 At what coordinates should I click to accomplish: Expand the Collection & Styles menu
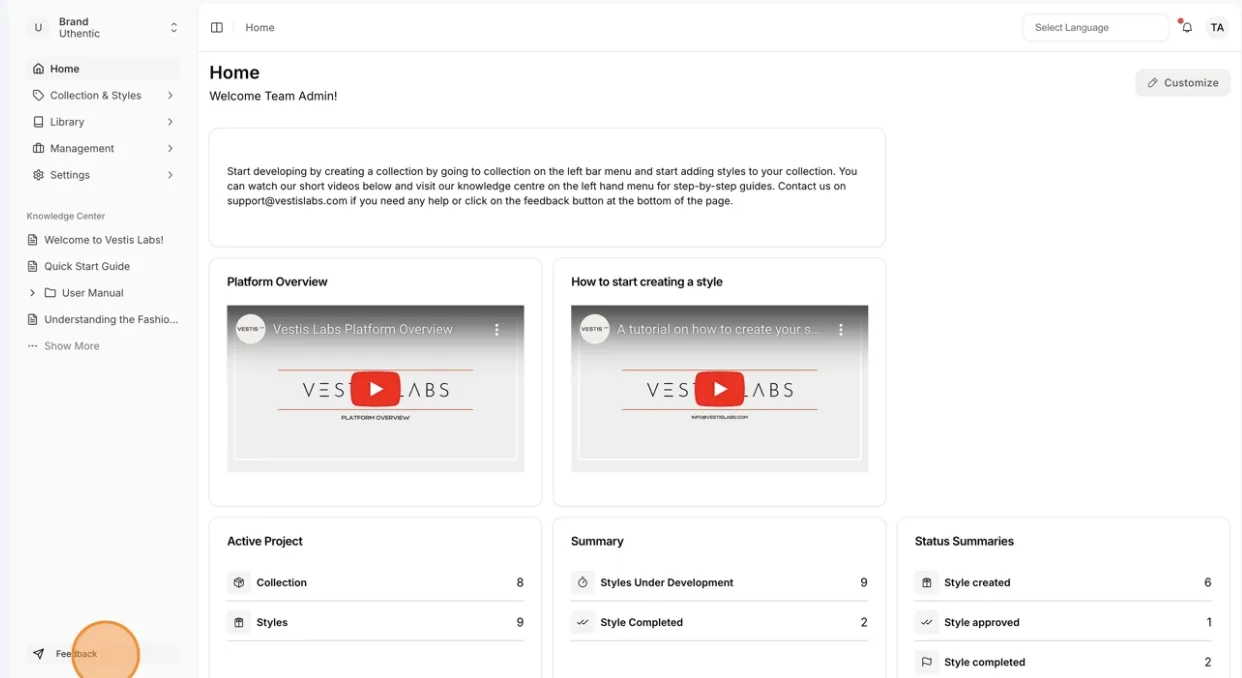click(x=104, y=95)
